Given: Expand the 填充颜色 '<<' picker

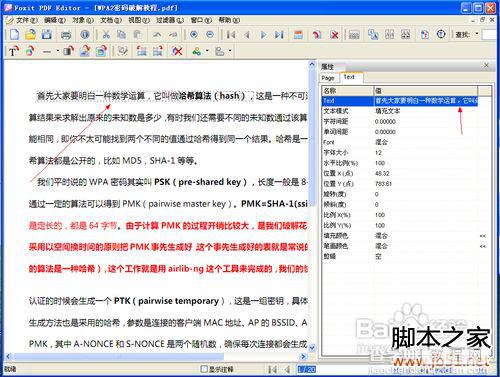Looking at the screenshot, I should pyautogui.click(x=483, y=236).
